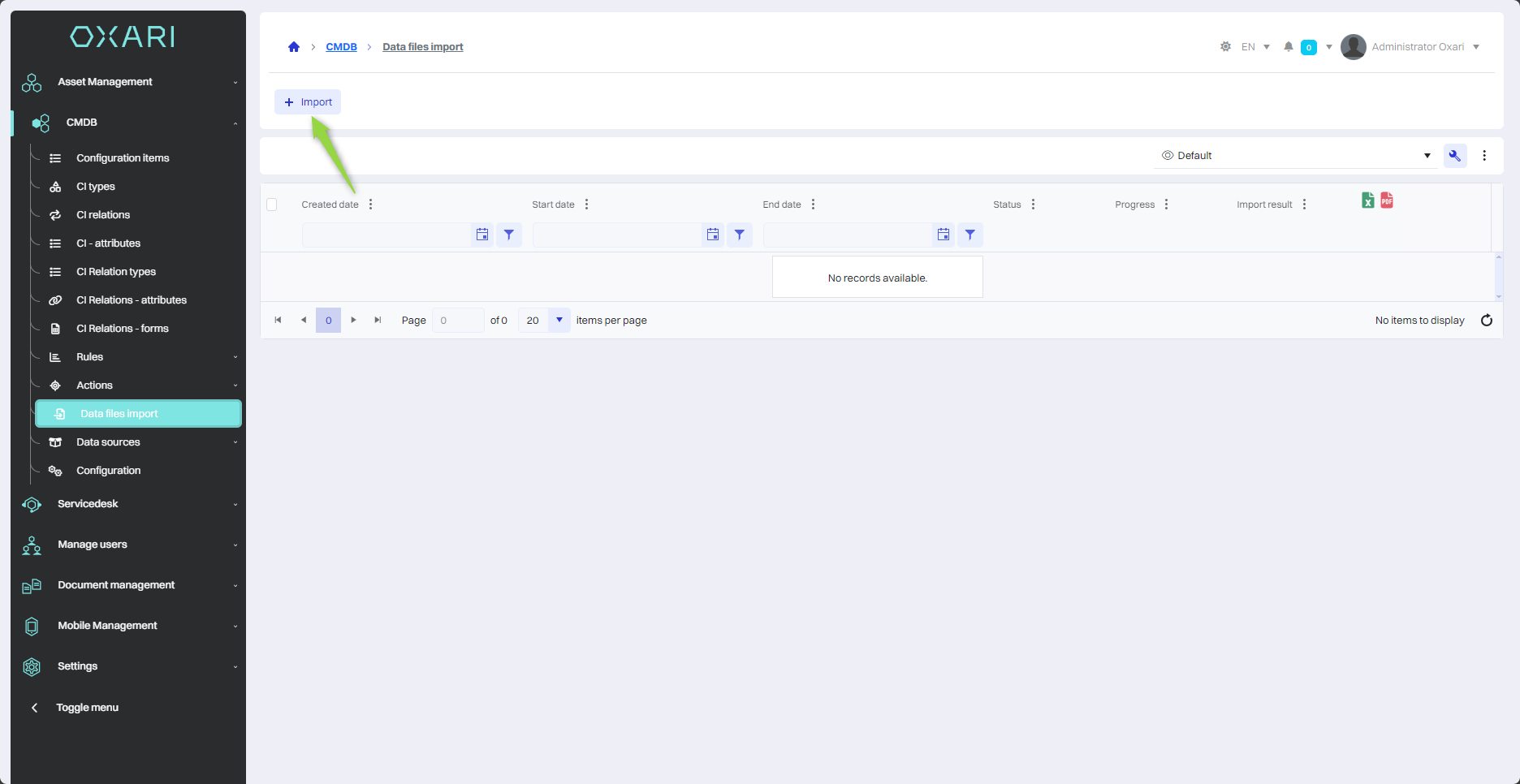Collapse sidebar with Toggle menu
The width and height of the screenshot is (1520, 784).
(87, 708)
